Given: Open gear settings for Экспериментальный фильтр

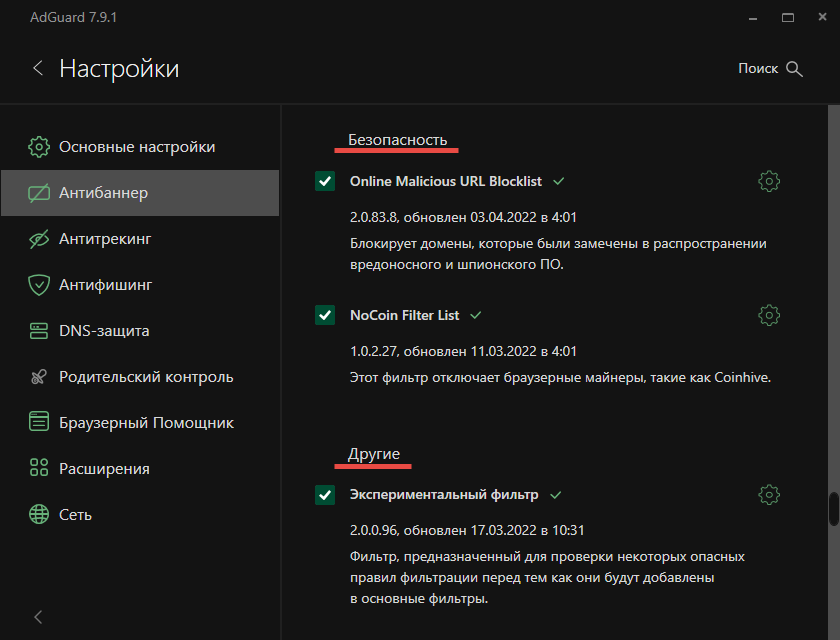Looking at the screenshot, I should point(769,495).
